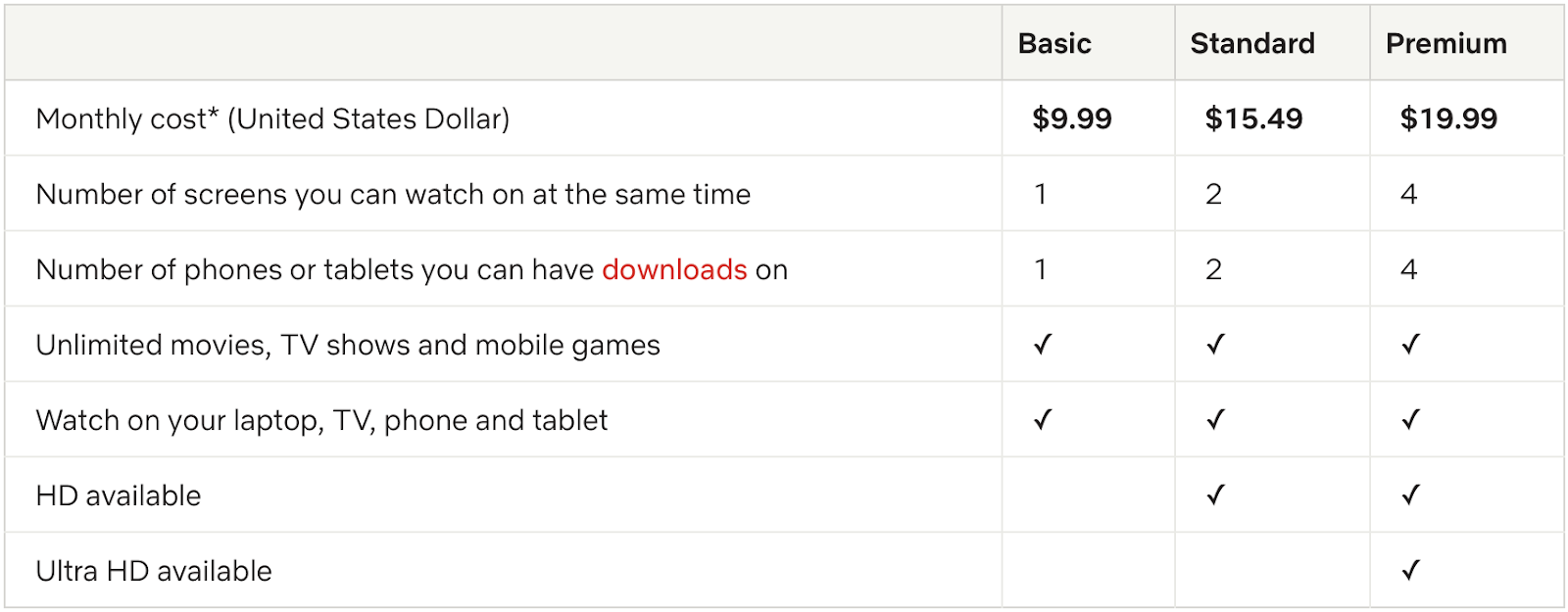Click Basic checkmark for Unlimited movies row
Viewport: 1568px width, 612px height.
click(x=1043, y=345)
